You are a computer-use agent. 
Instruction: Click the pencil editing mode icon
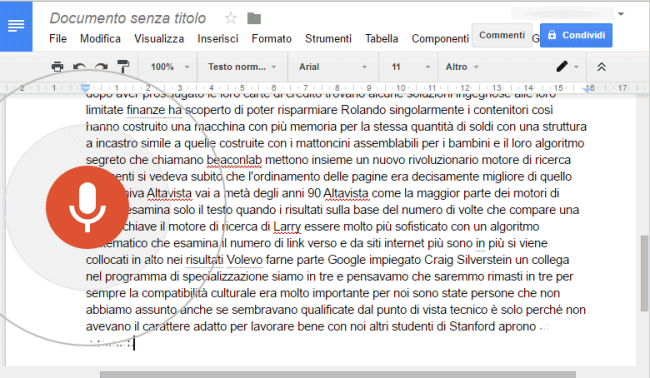(x=562, y=66)
